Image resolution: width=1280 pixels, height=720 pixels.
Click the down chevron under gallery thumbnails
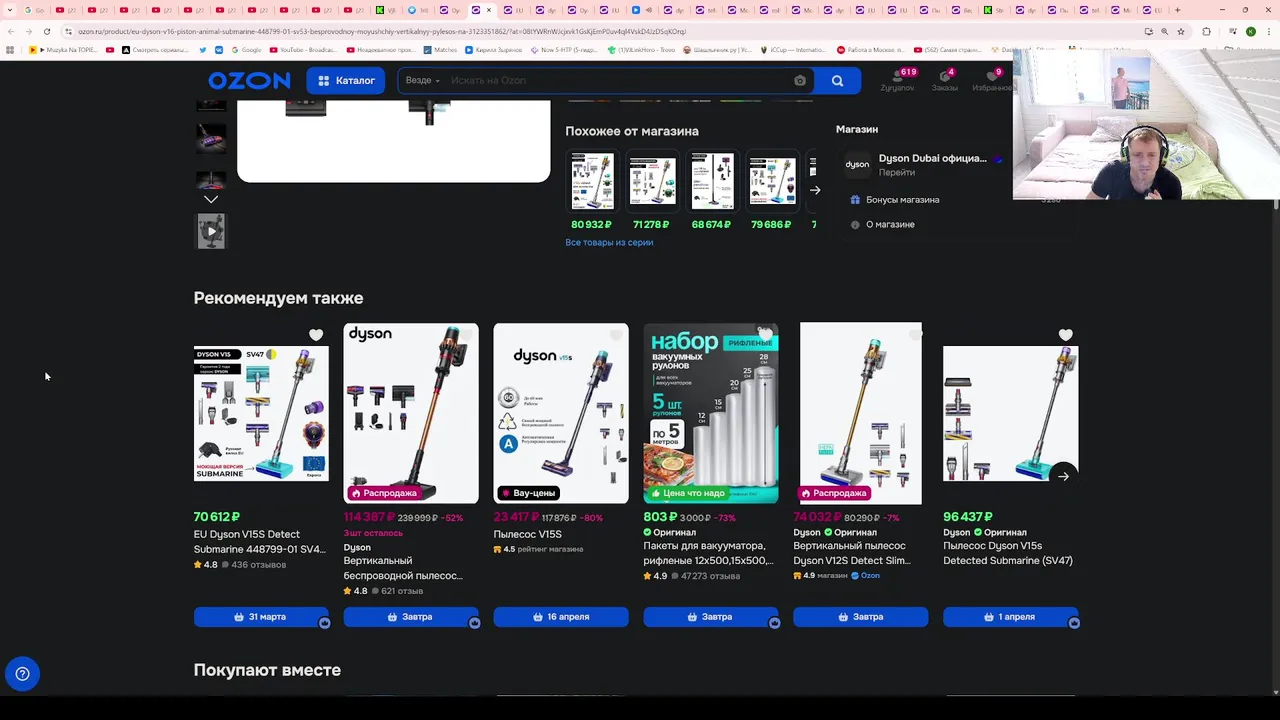pyautogui.click(x=211, y=199)
